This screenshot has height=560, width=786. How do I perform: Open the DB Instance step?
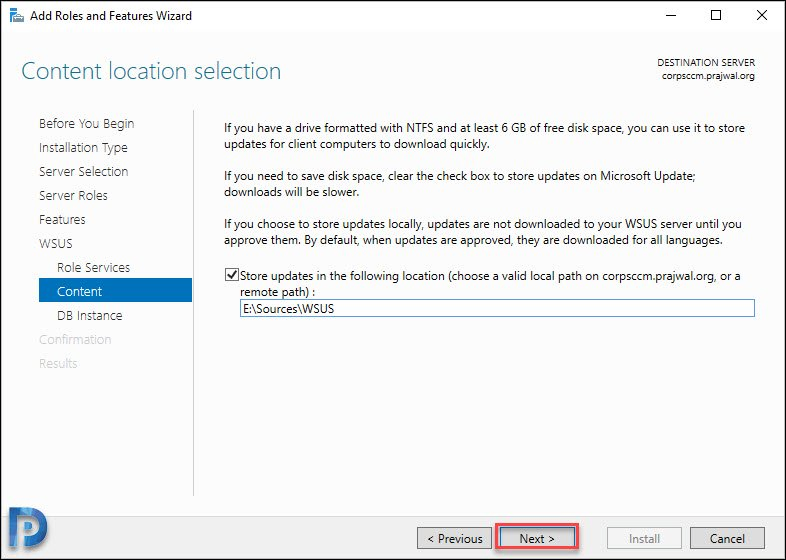click(90, 315)
